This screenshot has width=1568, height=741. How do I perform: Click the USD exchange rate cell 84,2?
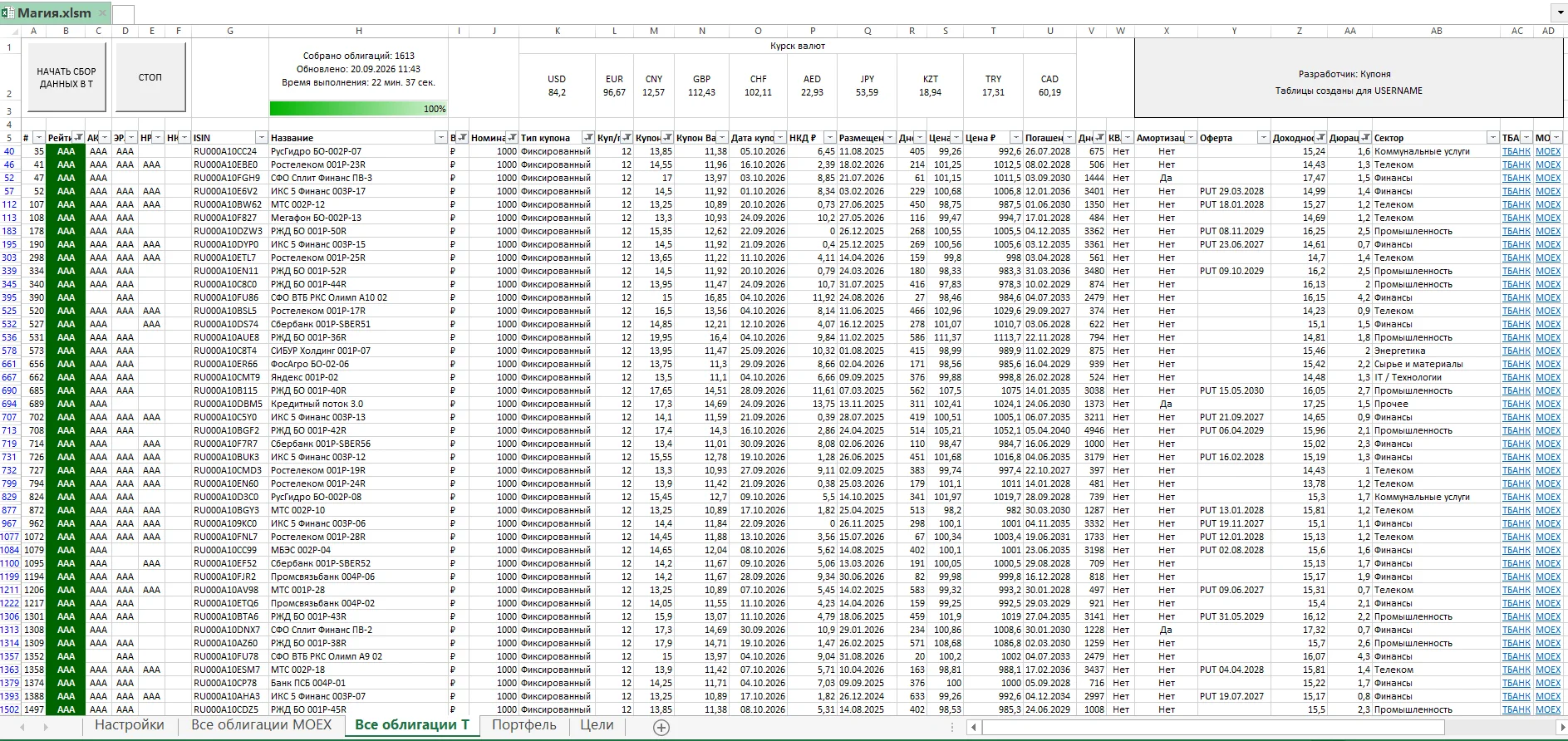(557, 86)
